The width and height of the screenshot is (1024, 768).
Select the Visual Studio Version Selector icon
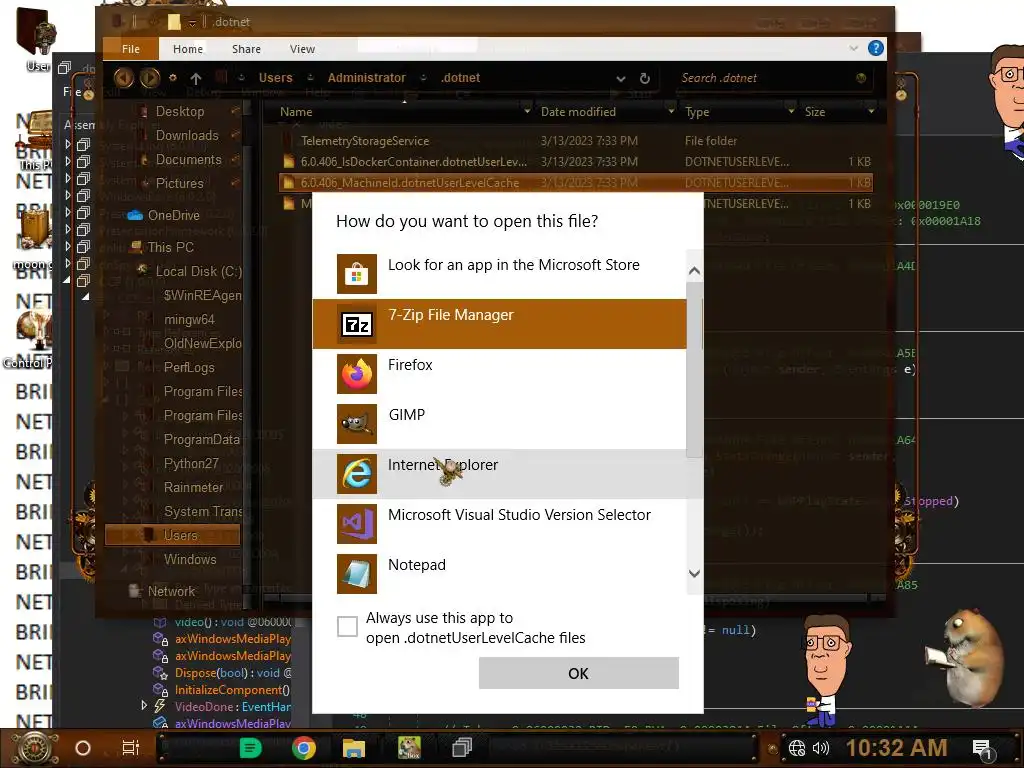coord(357,524)
